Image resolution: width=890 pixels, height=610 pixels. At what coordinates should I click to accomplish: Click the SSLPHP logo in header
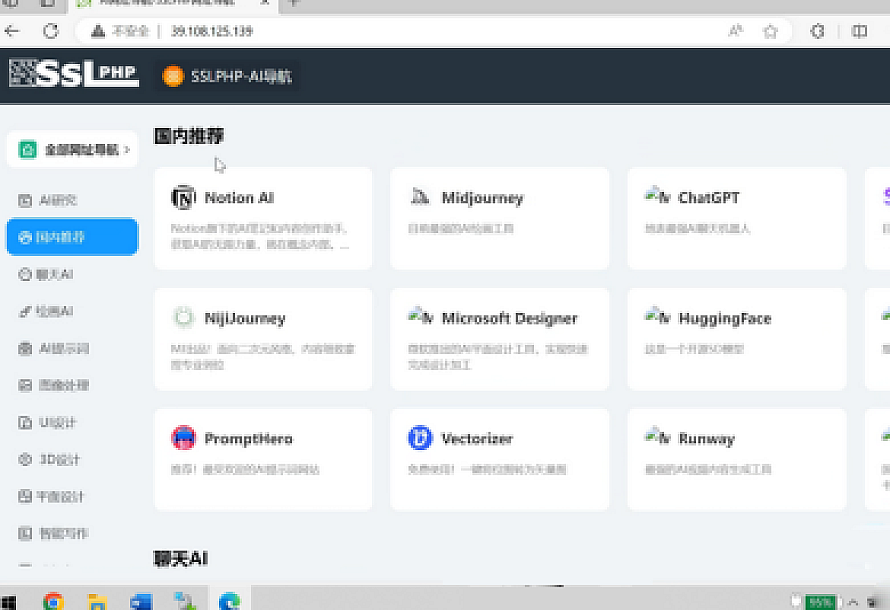pos(74,75)
